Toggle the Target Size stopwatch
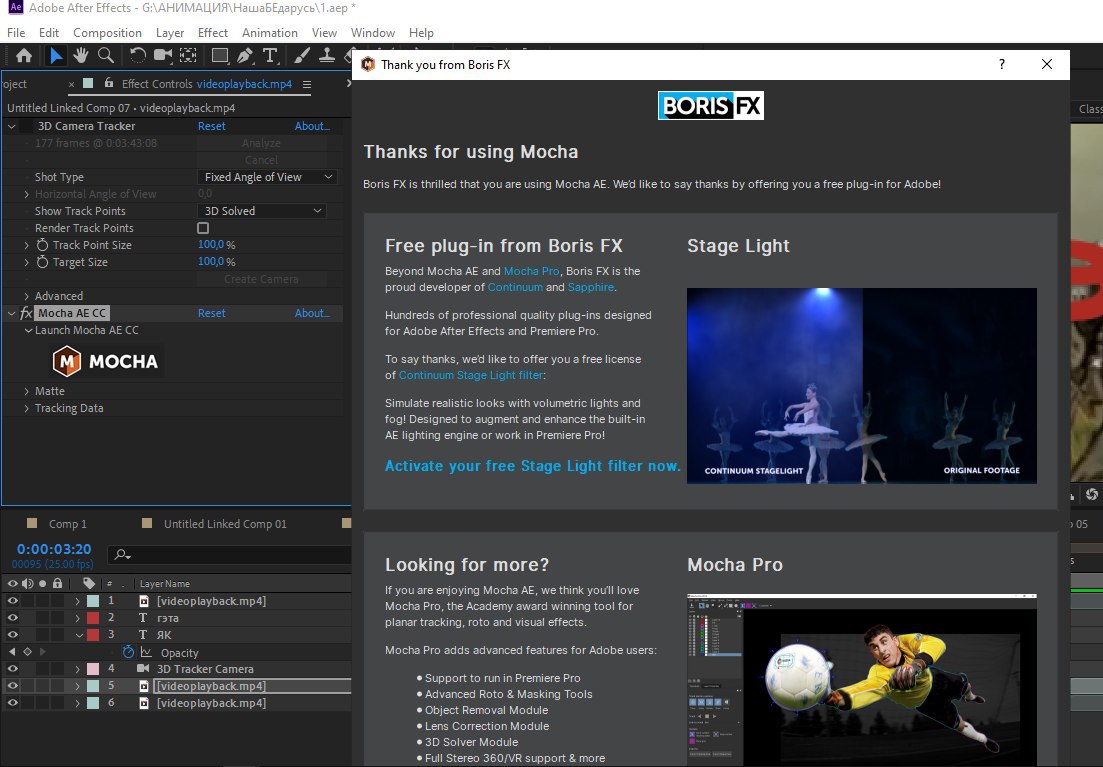This screenshot has width=1103, height=767. tap(42, 262)
